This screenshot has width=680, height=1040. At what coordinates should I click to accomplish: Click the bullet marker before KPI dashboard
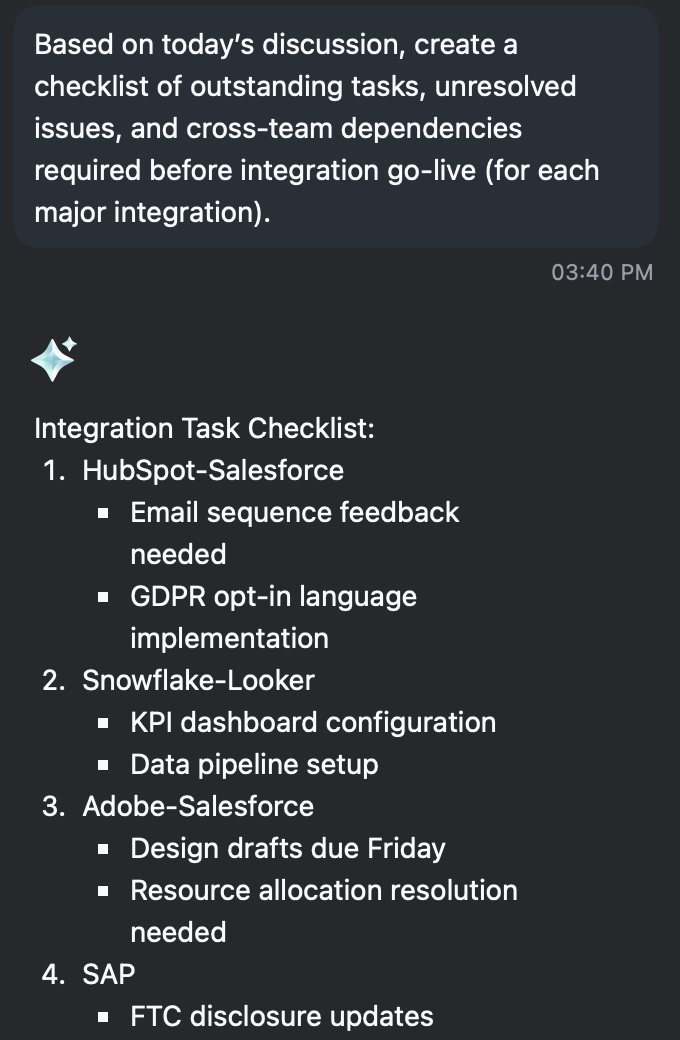(x=103, y=723)
